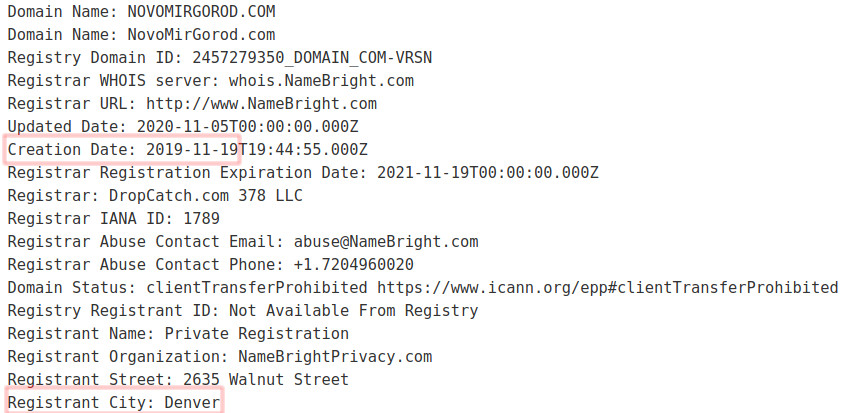Open the http://www.NameBright.com registrar URL
The width and height of the screenshot is (863, 413).
pyautogui.click(x=261, y=104)
